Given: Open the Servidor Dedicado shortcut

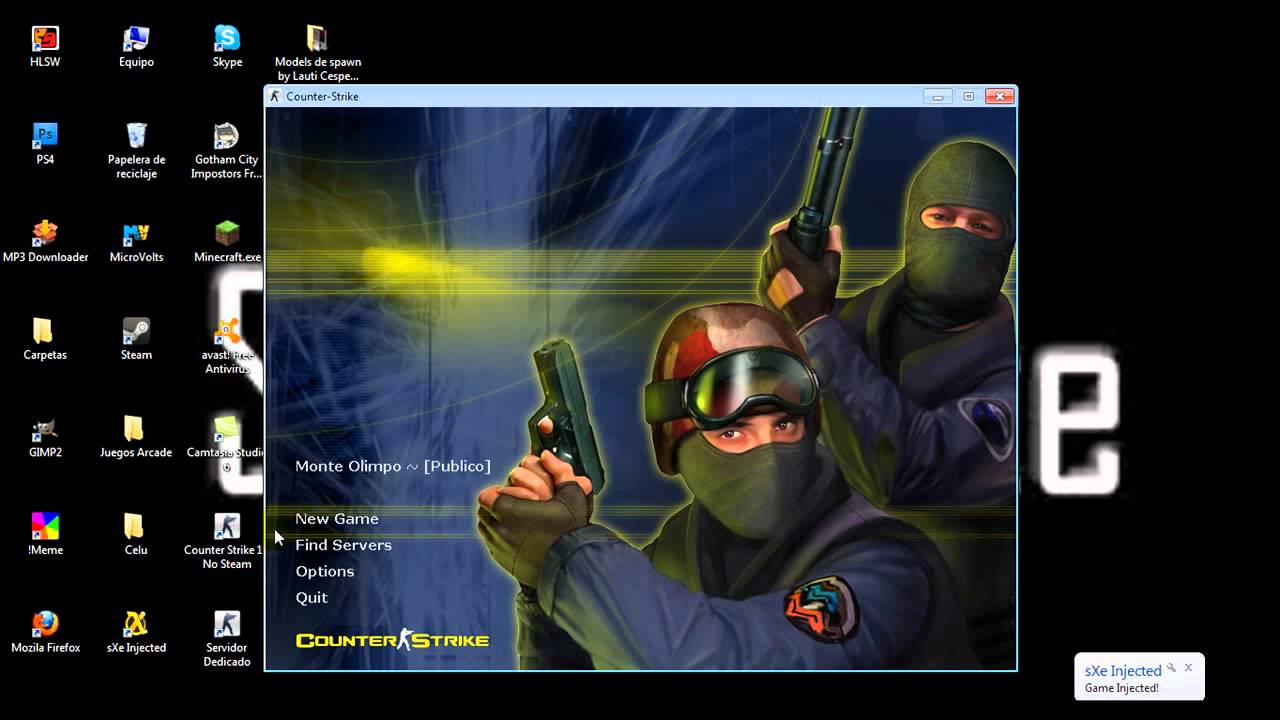Looking at the screenshot, I should pos(227,639).
